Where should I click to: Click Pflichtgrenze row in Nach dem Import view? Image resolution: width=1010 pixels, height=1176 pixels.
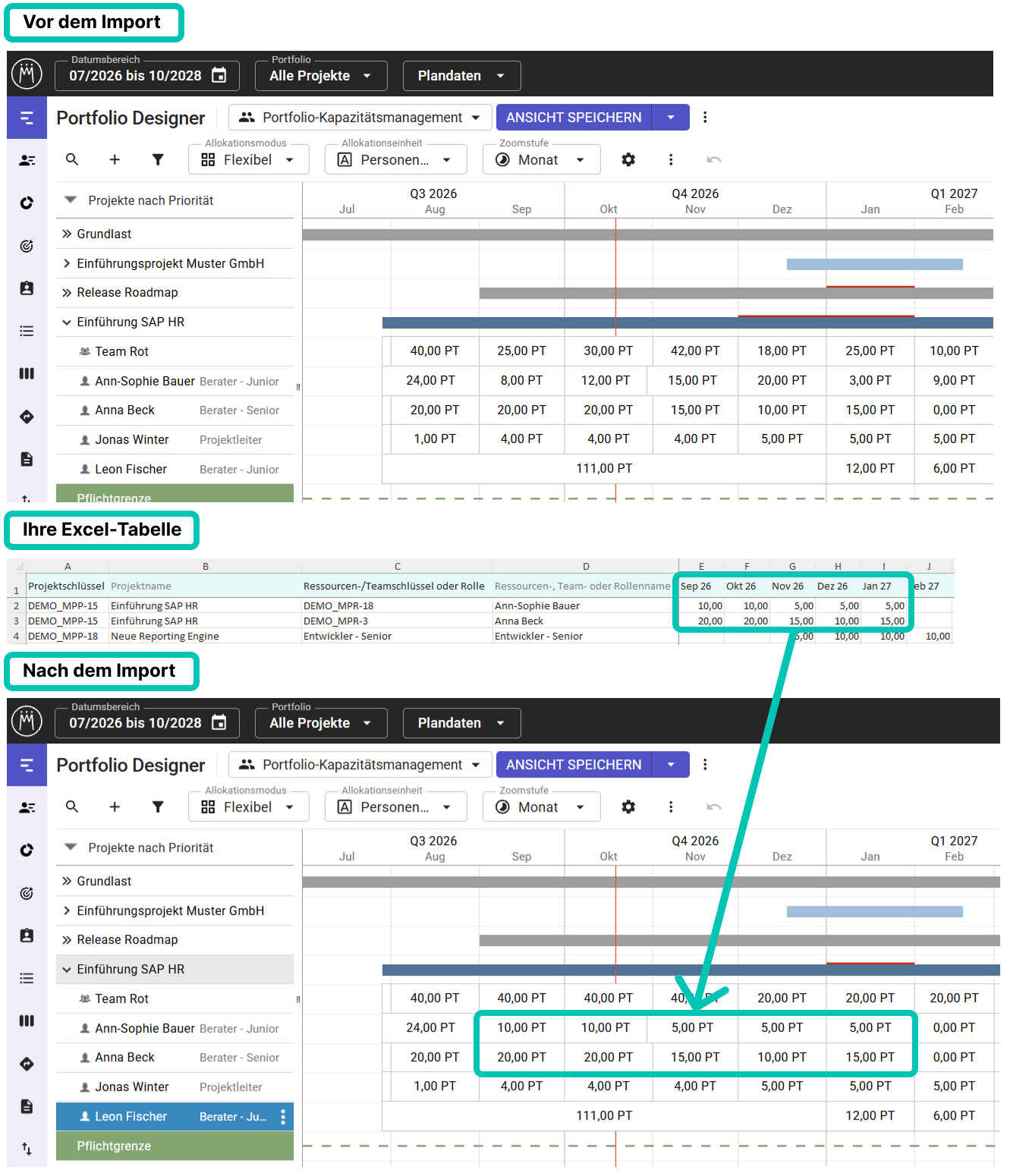pos(175,1146)
